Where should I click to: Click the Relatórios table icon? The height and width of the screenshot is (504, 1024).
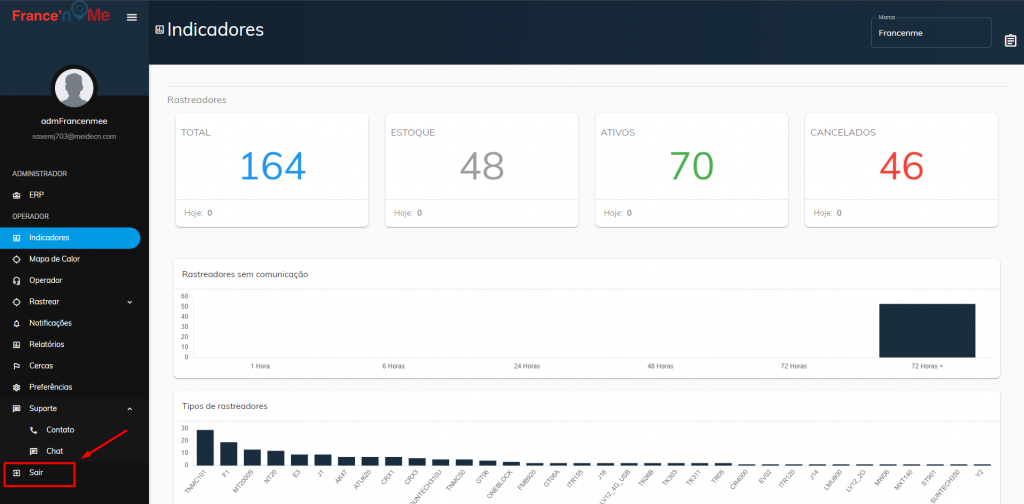point(16,345)
